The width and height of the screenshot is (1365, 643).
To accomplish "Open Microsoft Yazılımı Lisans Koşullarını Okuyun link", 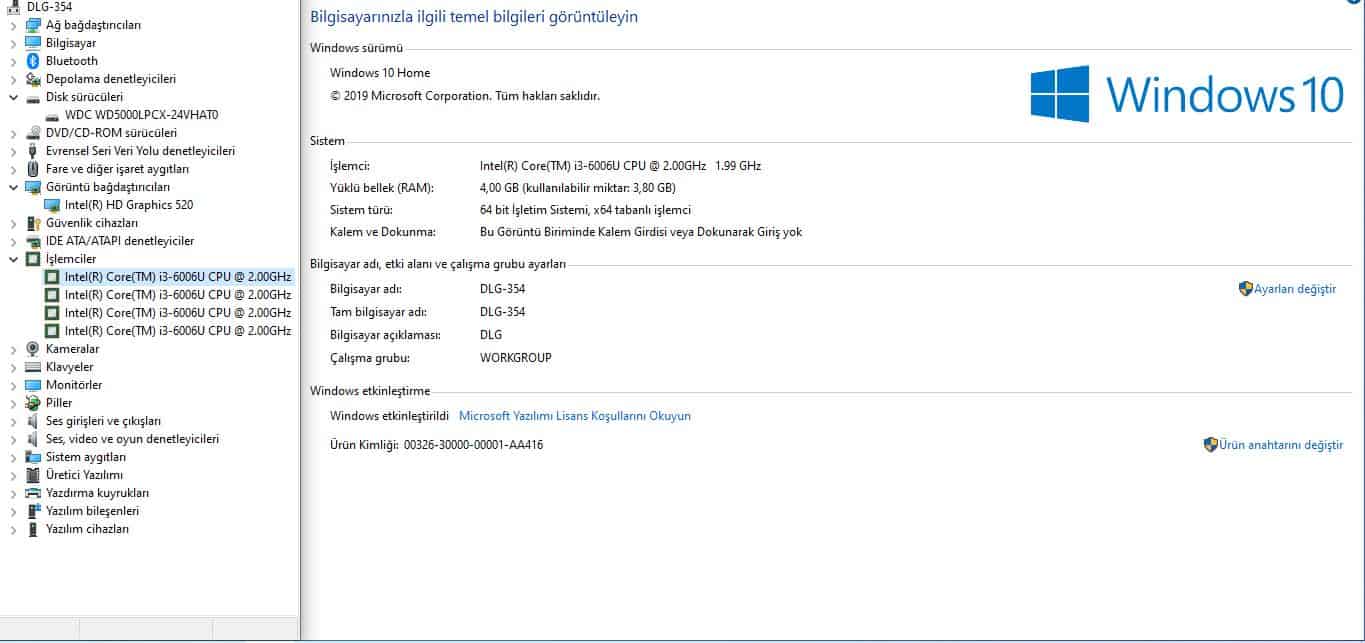I will [574, 416].
